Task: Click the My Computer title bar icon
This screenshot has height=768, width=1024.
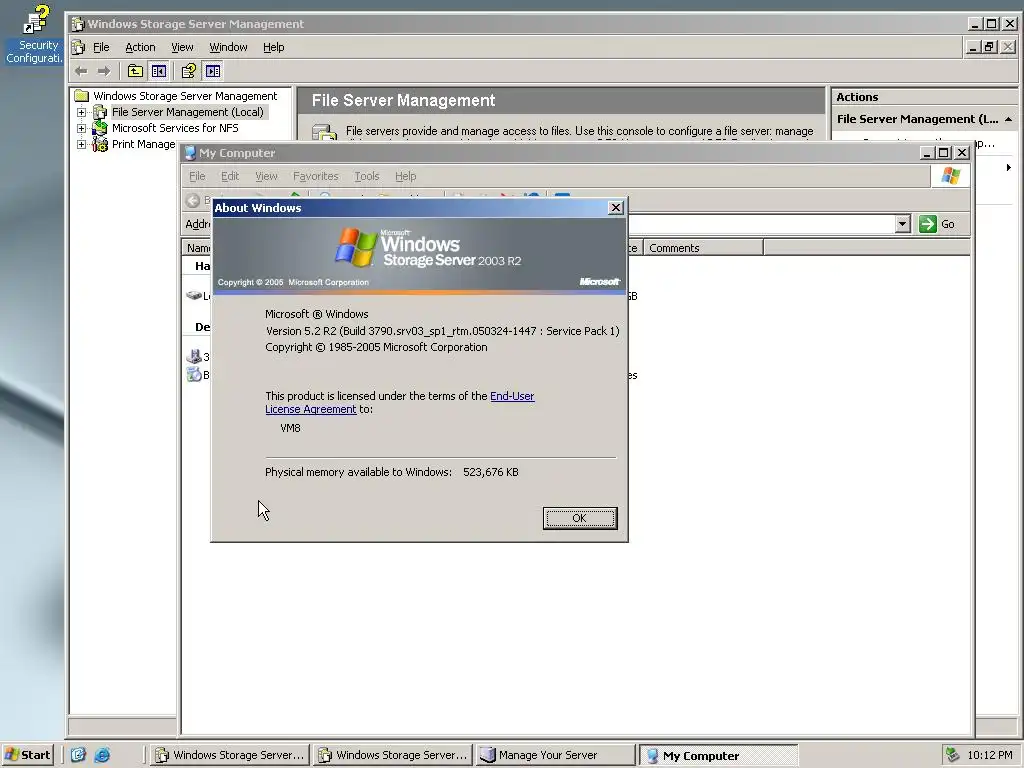Action: coord(190,153)
